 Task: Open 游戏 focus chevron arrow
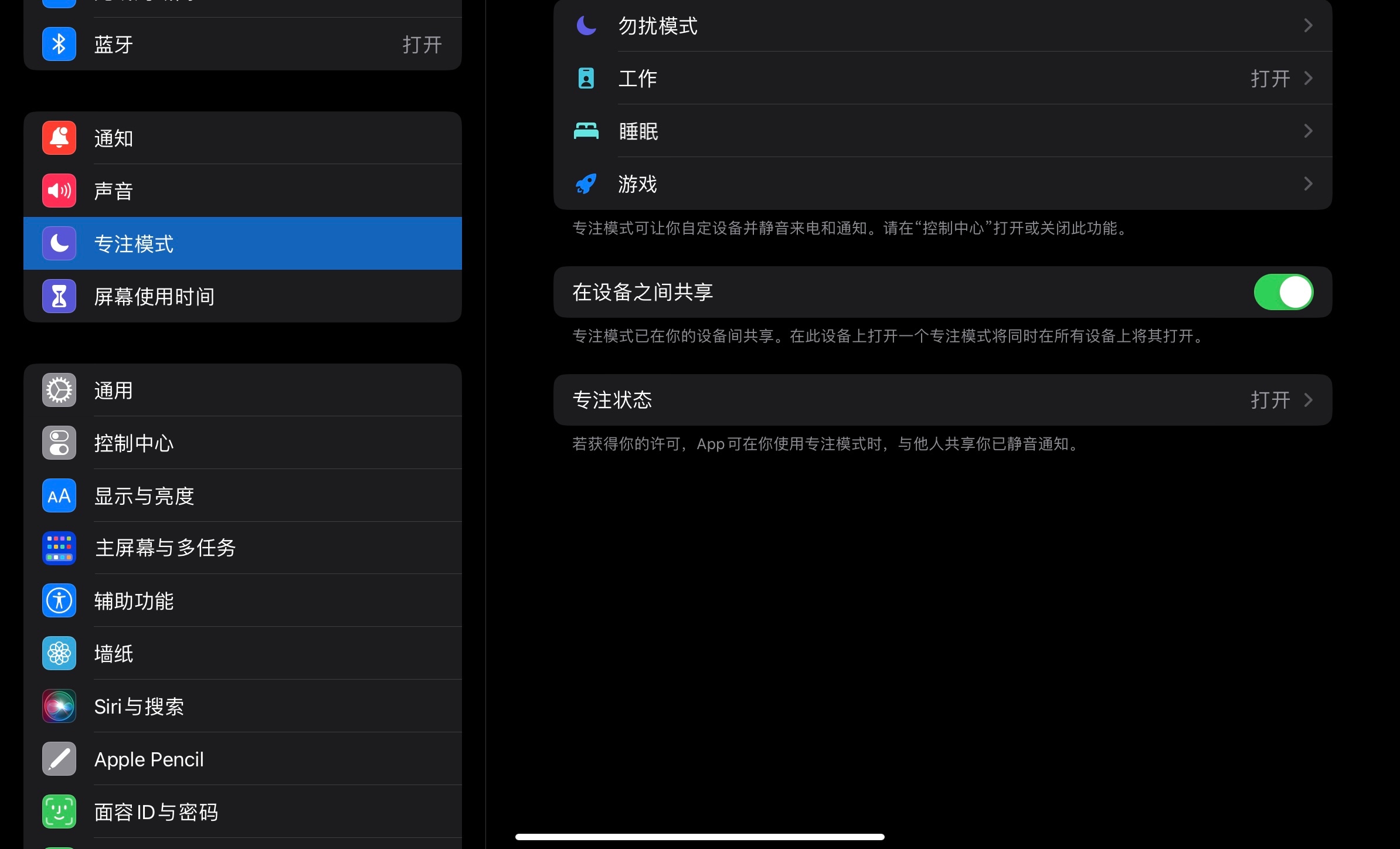point(1308,184)
